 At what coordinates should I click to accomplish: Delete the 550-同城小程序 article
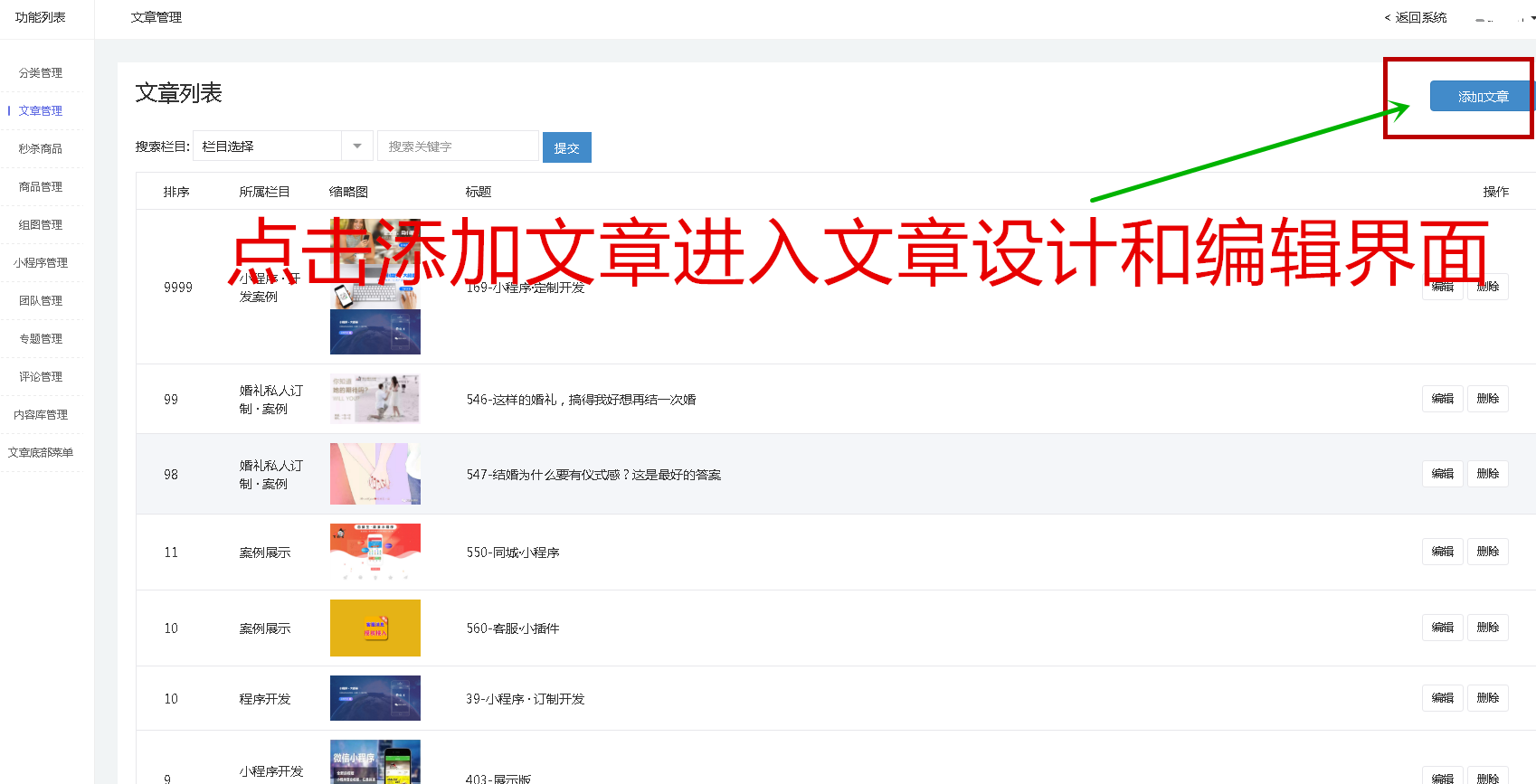1488,552
